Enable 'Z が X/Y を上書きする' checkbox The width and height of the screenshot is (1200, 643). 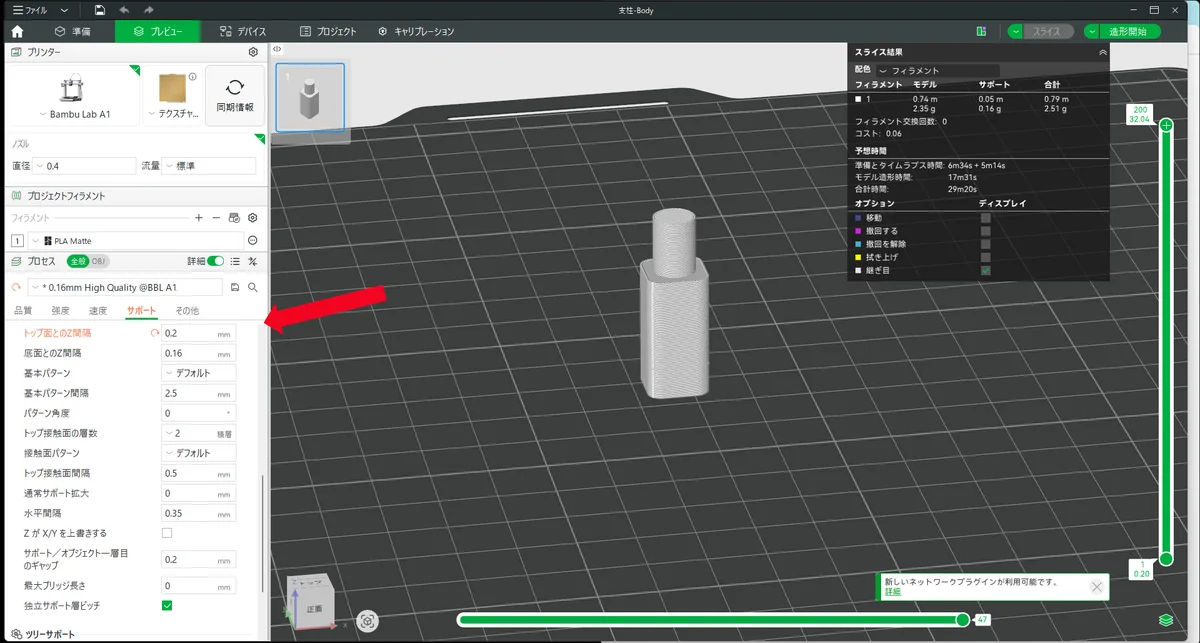click(167, 533)
